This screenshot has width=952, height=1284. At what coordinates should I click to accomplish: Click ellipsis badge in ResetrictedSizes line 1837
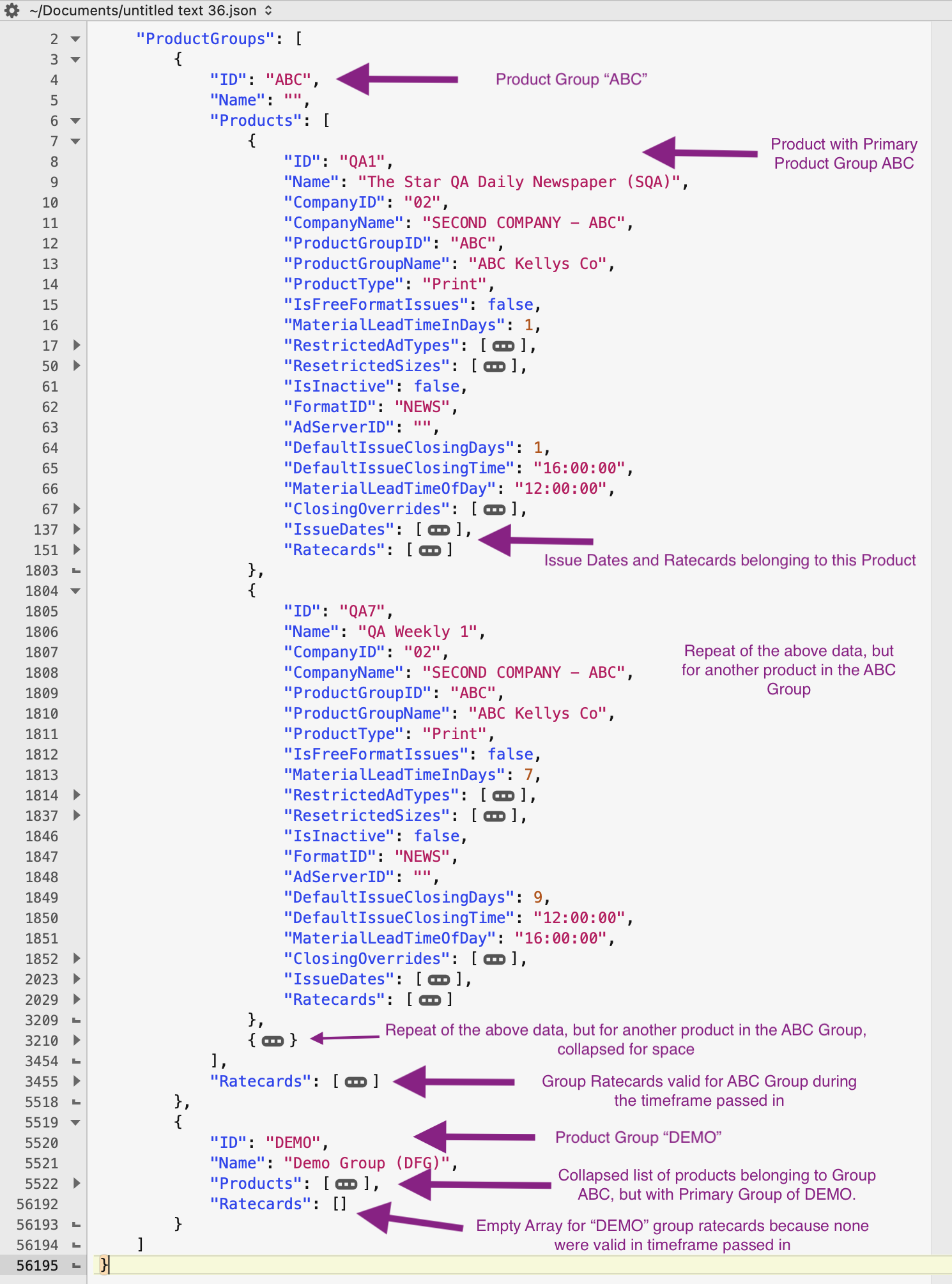(x=494, y=816)
